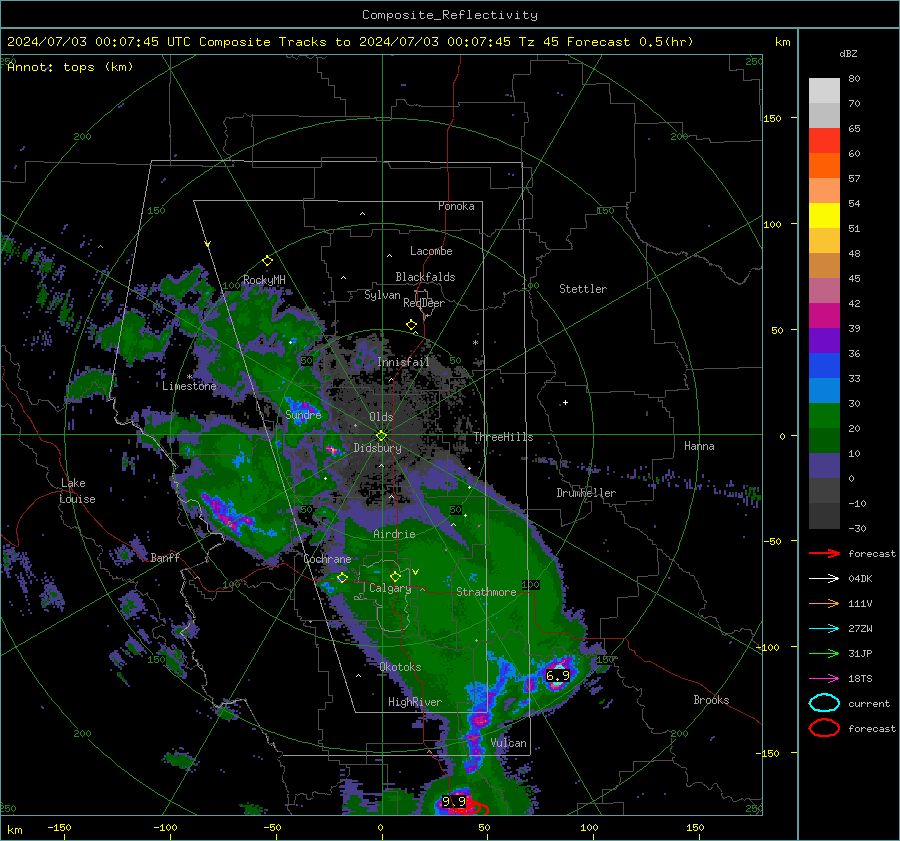Pick the slate 0-10 dBZ swatch
Image resolution: width=900 pixels, height=841 pixels.
click(824, 466)
